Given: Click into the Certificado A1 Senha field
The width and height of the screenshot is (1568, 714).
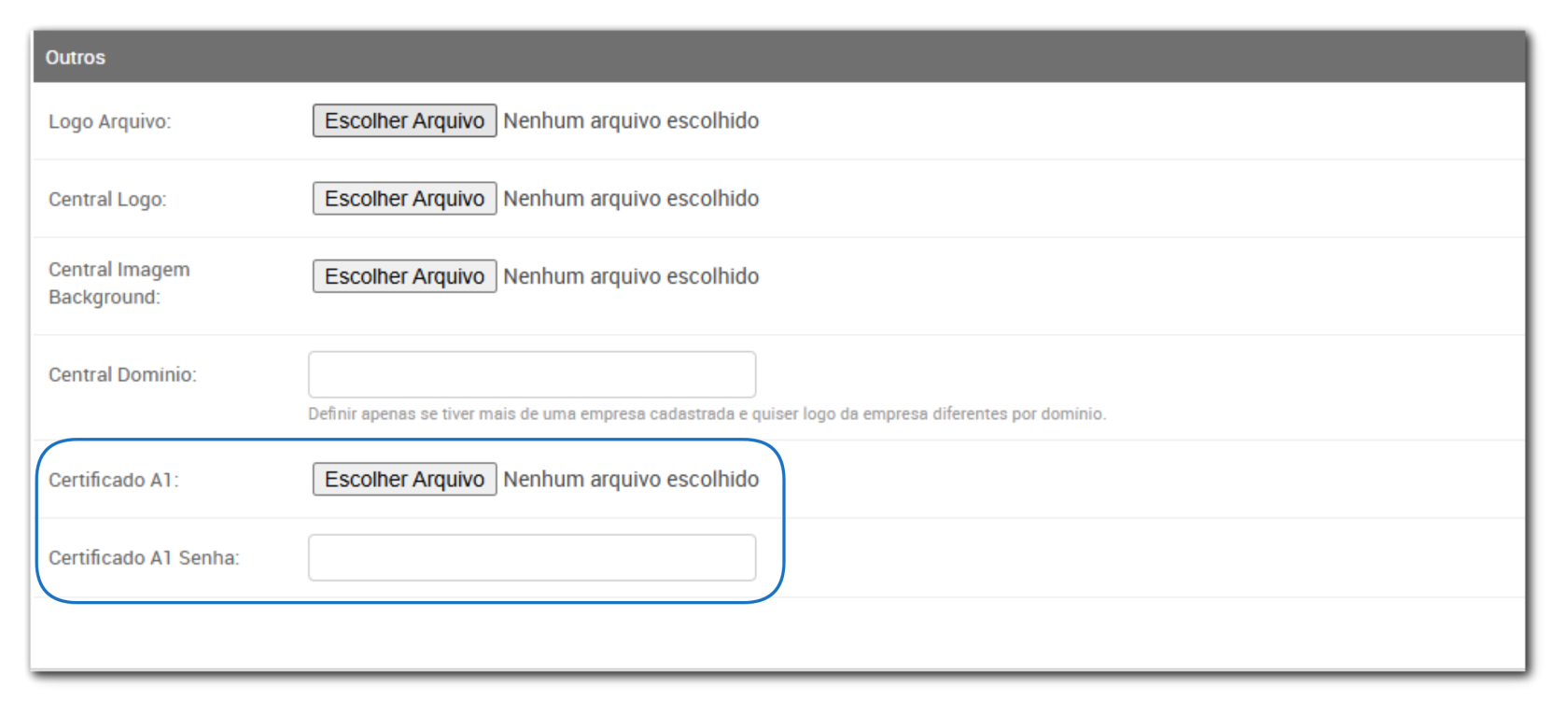Looking at the screenshot, I should pyautogui.click(x=531, y=557).
